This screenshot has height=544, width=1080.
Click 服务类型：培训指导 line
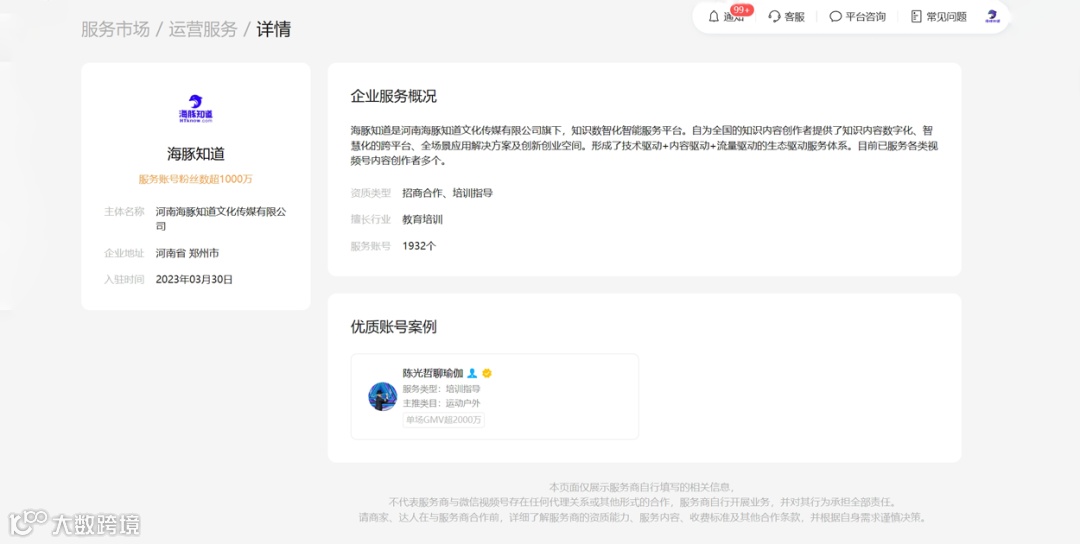coord(442,389)
